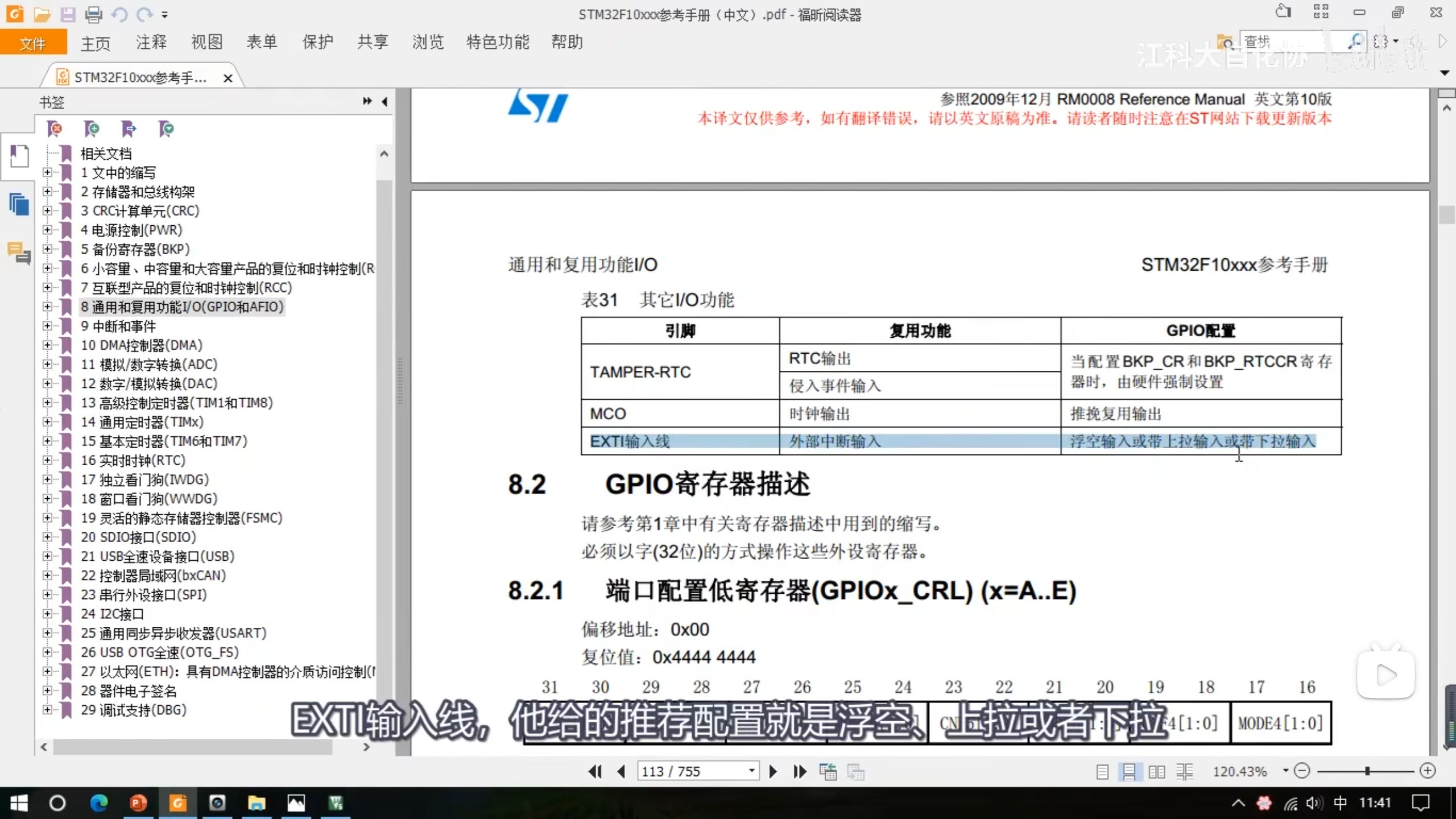The width and height of the screenshot is (1456, 819).
Task: Click the next page arrow
Action: coord(773,772)
